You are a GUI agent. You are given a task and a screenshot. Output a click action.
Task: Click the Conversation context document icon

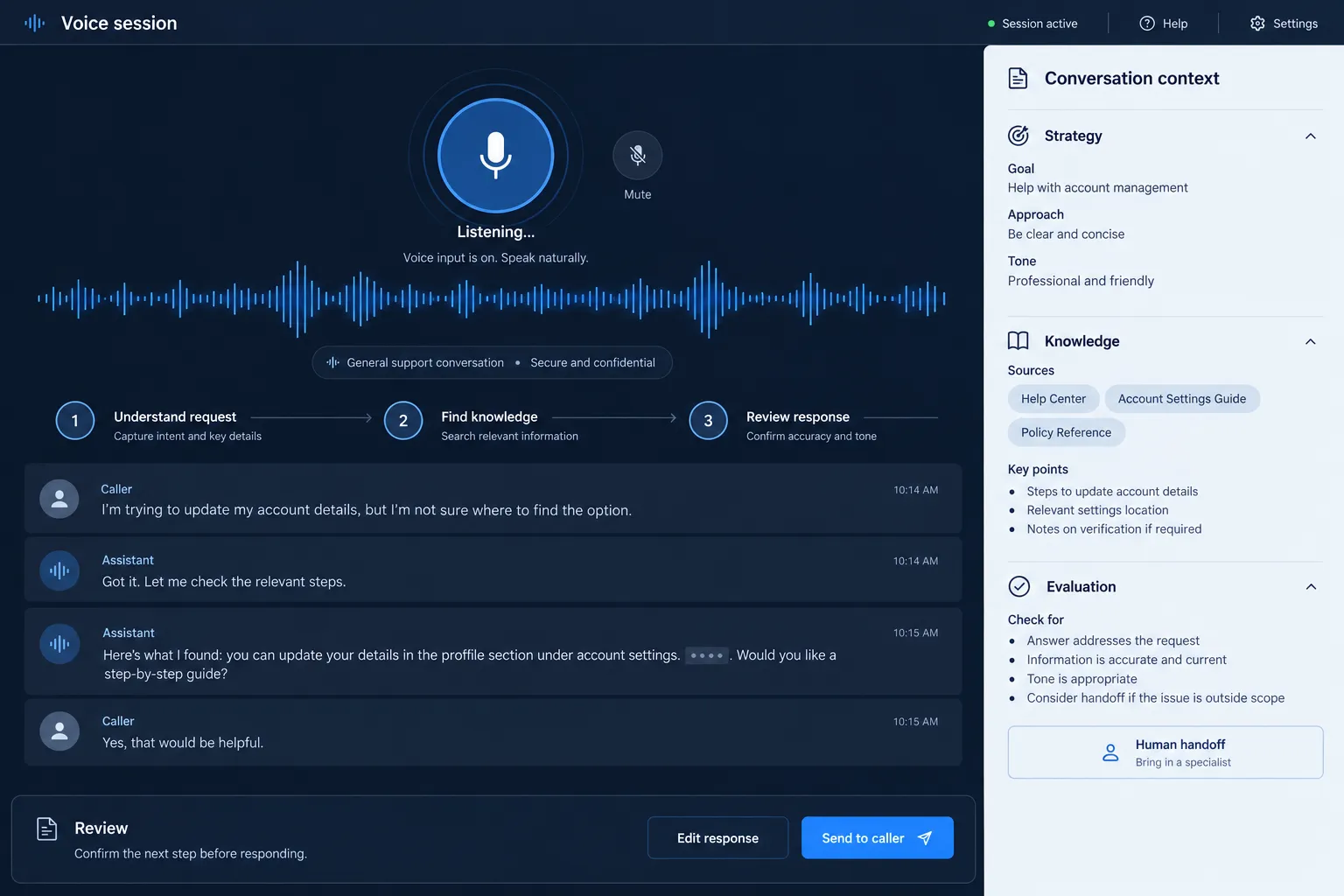tap(1018, 78)
